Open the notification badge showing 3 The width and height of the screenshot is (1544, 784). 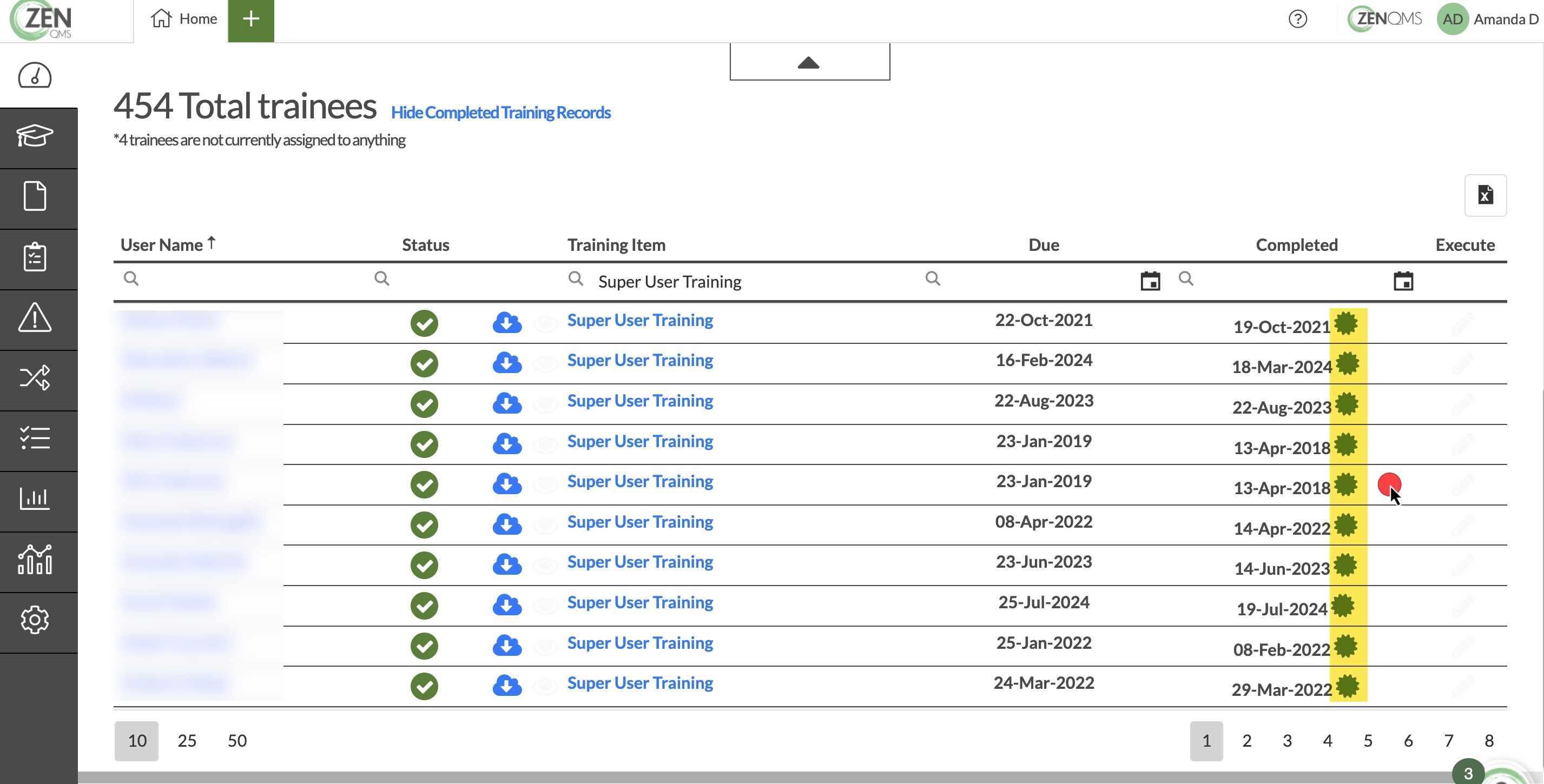pos(1468,773)
